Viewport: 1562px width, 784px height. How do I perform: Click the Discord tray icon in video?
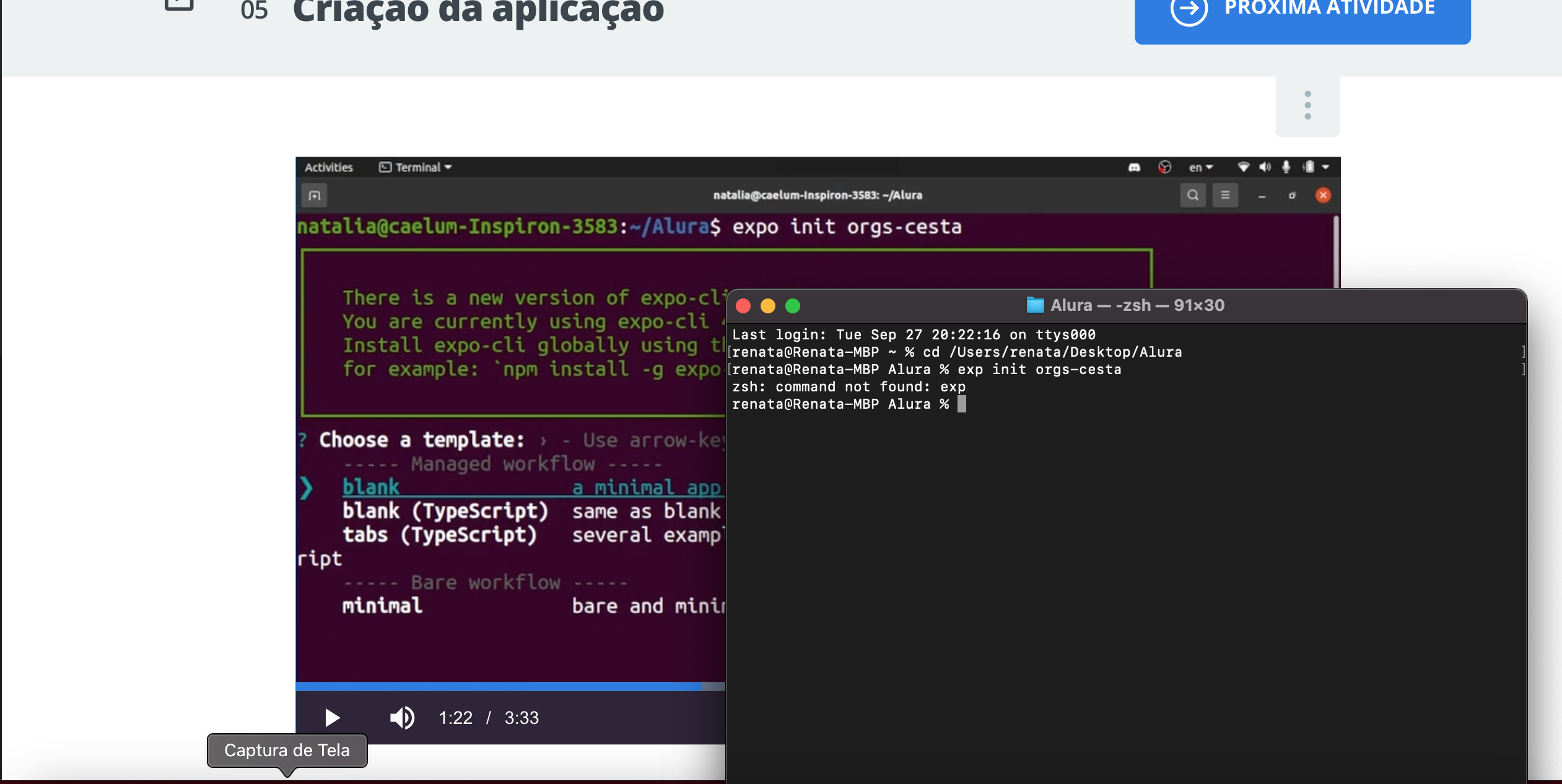coord(1134,167)
